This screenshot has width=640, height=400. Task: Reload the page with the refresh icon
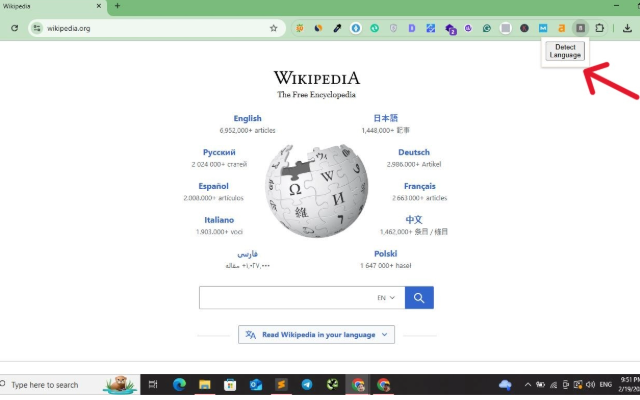15,28
